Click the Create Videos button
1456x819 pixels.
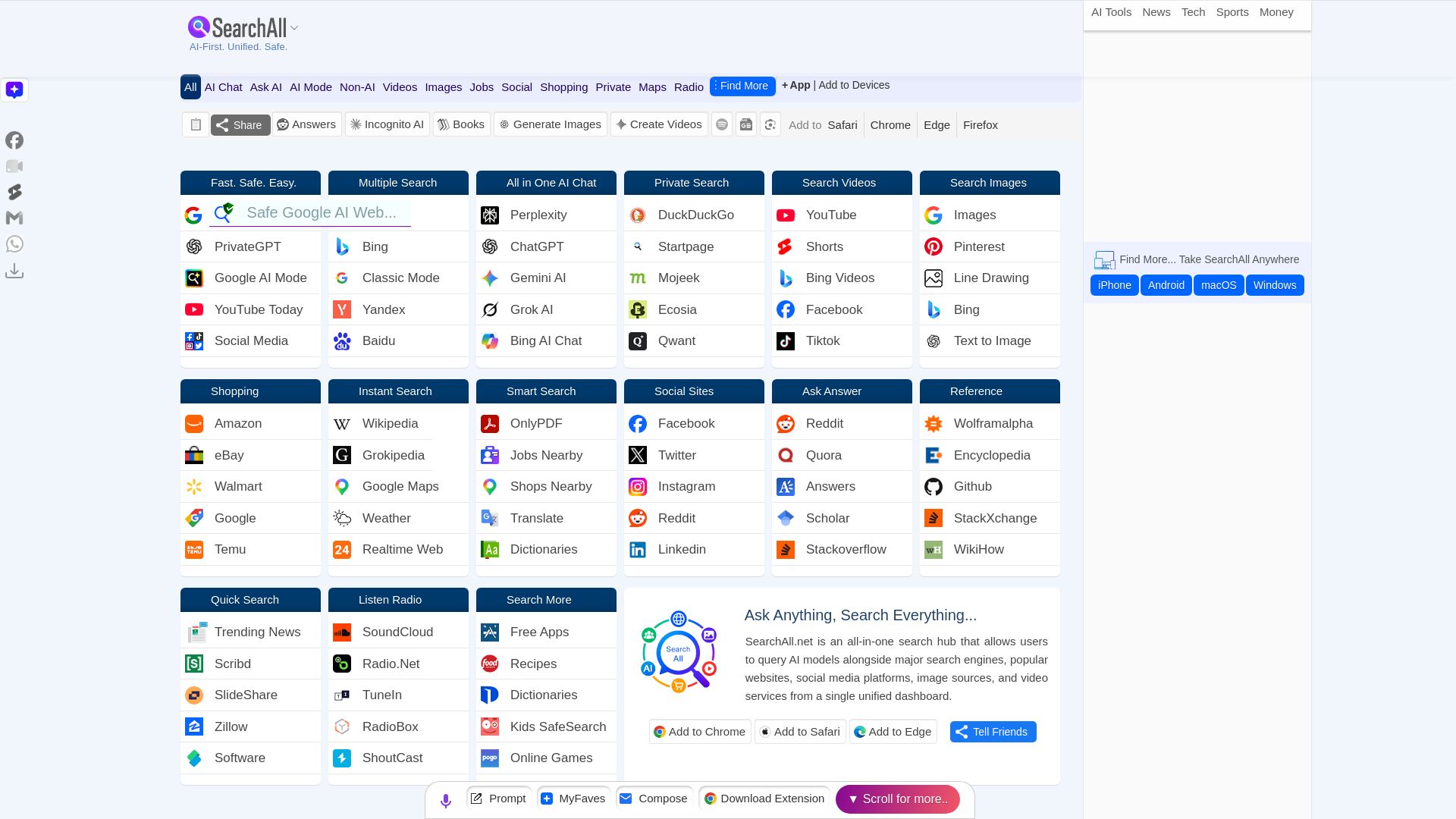coord(659,124)
